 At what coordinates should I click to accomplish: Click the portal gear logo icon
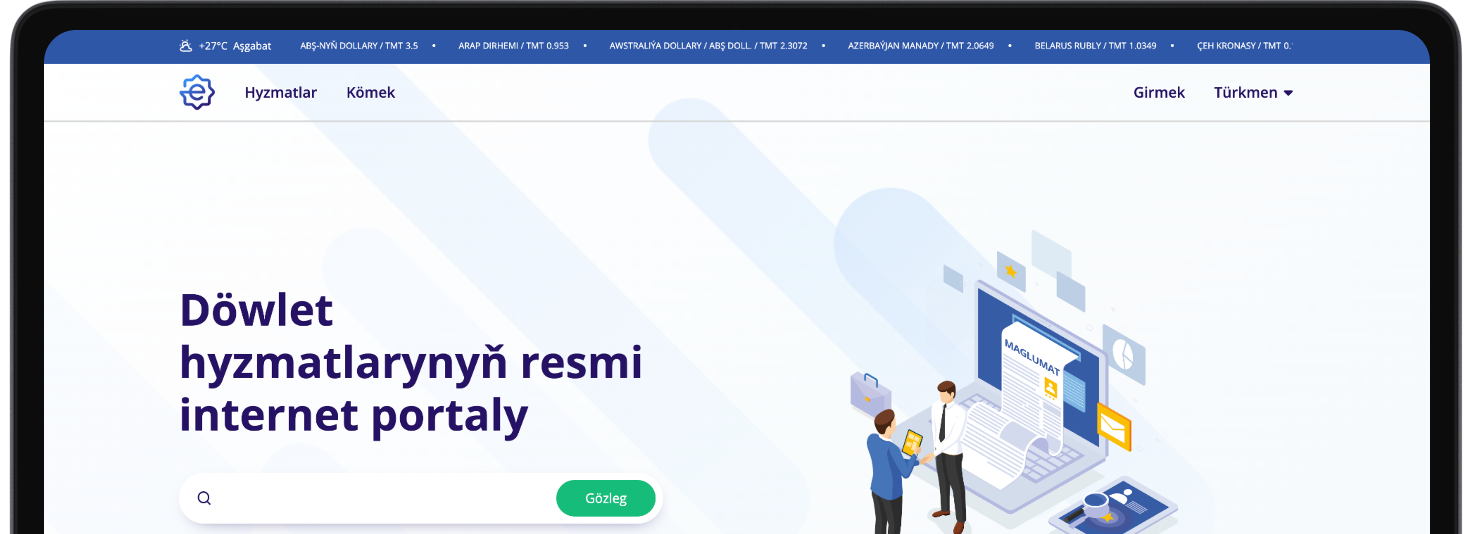(x=197, y=92)
